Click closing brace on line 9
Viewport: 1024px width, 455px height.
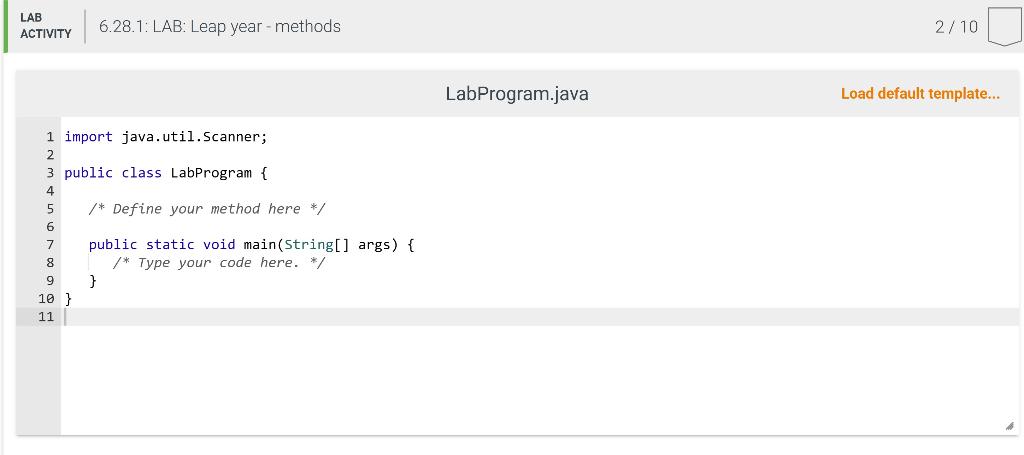[93, 281]
